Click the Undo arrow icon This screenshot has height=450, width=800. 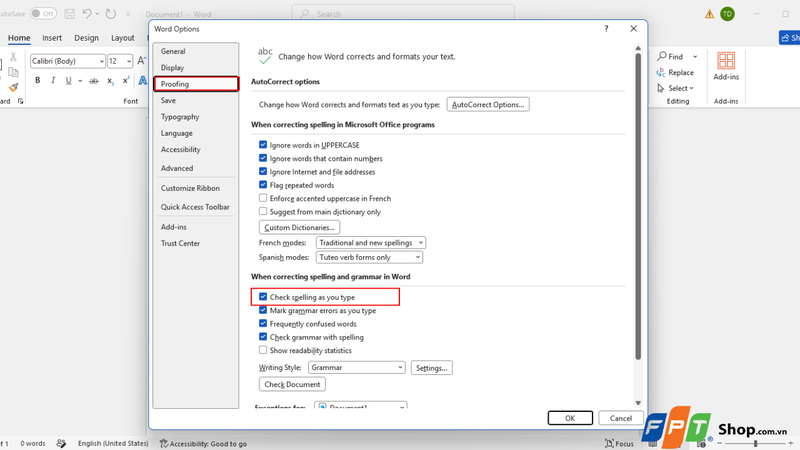pyautogui.click(x=87, y=14)
